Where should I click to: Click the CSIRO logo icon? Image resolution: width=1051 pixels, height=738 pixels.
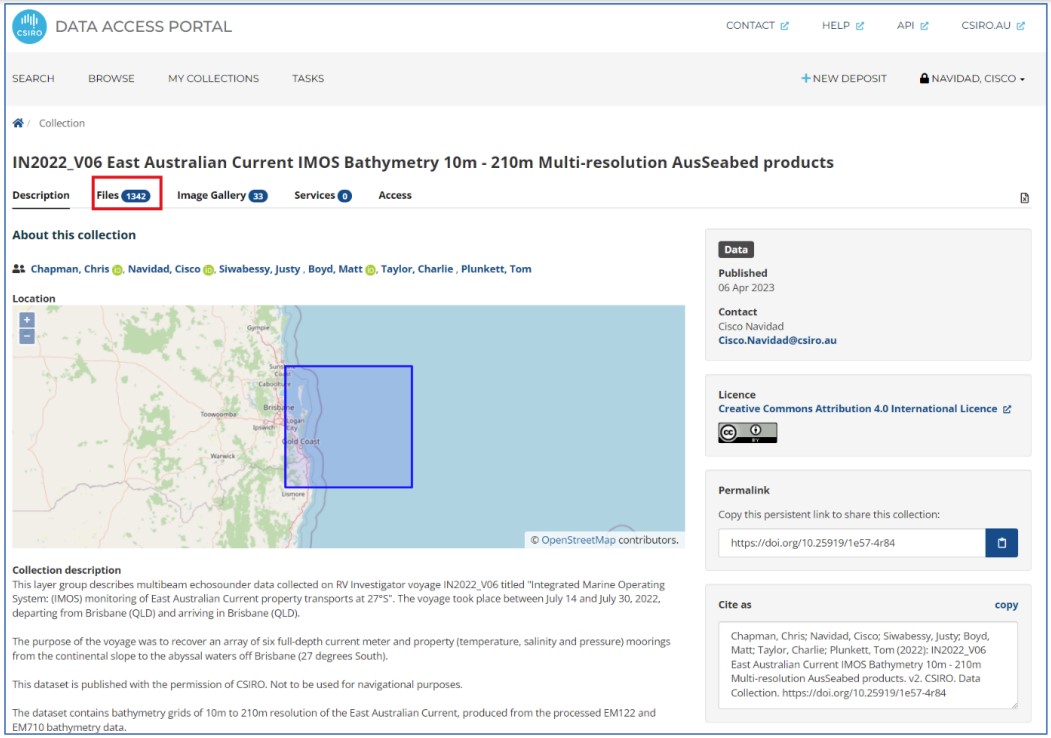coord(30,26)
